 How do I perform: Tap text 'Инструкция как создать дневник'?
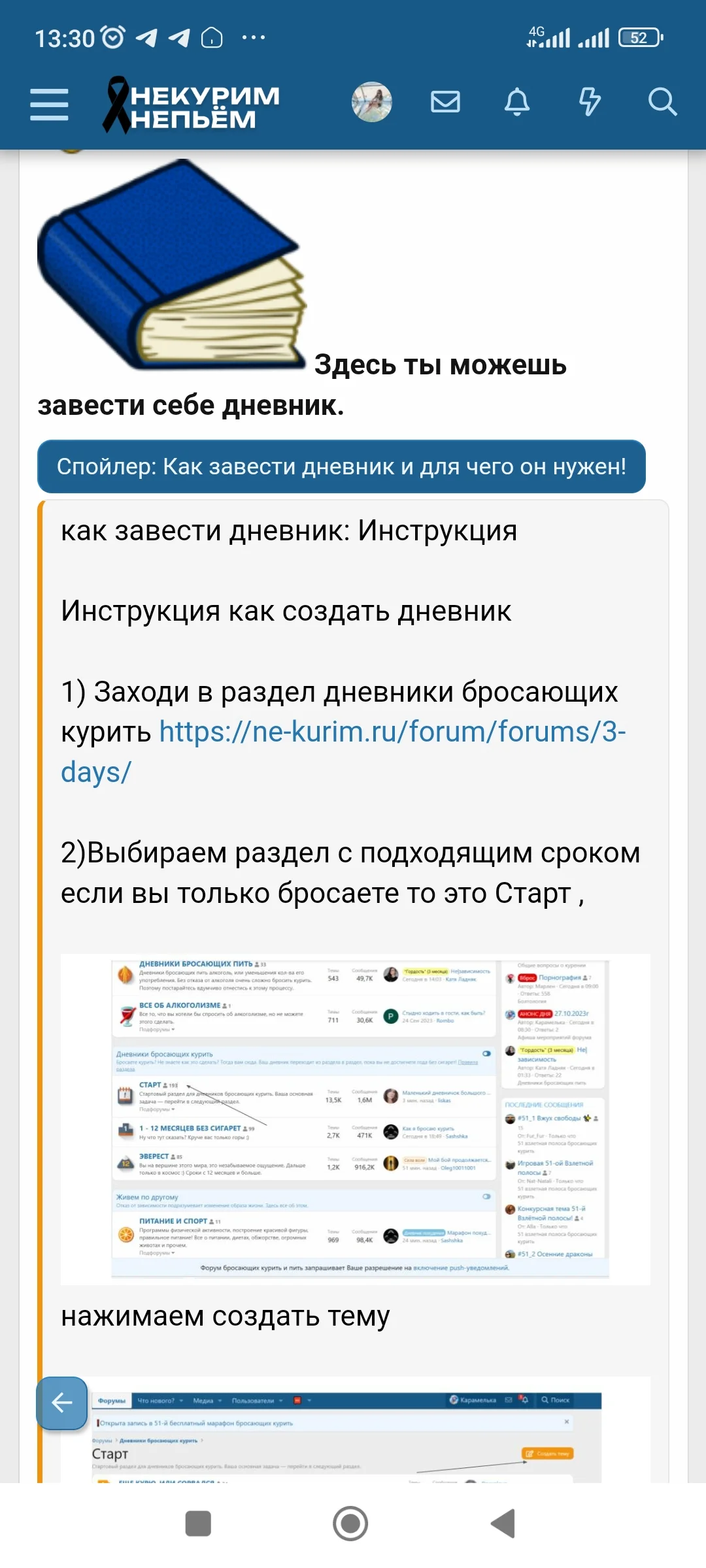pyautogui.click(x=286, y=611)
